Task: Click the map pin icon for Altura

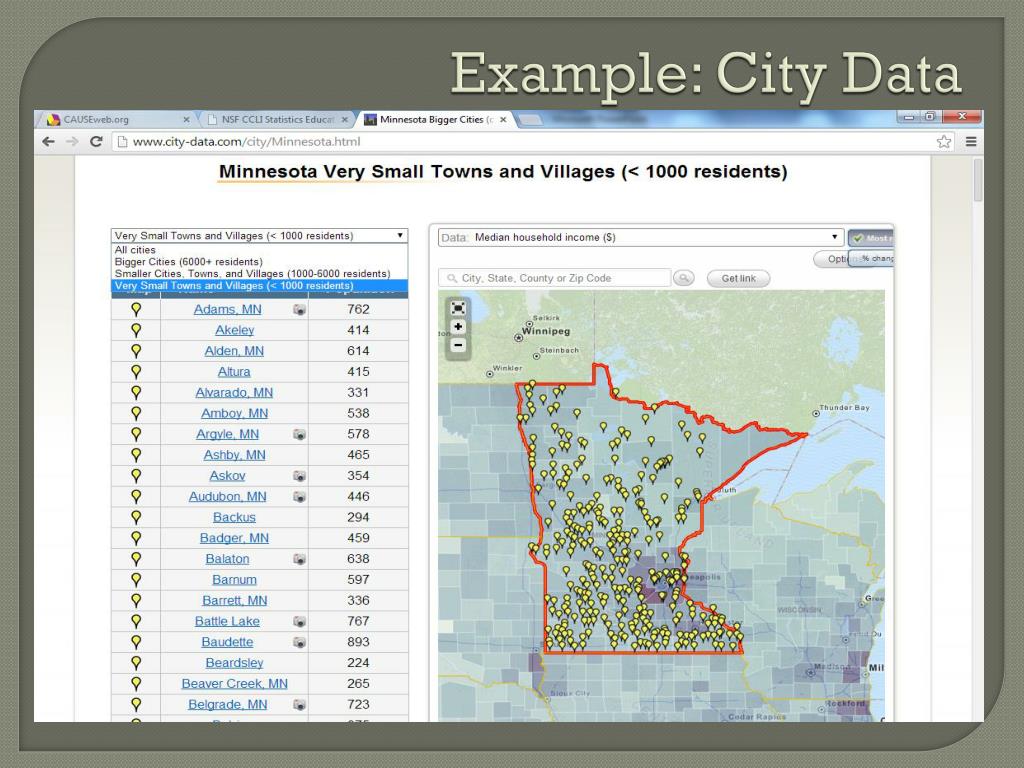Action: [x=136, y=372]
